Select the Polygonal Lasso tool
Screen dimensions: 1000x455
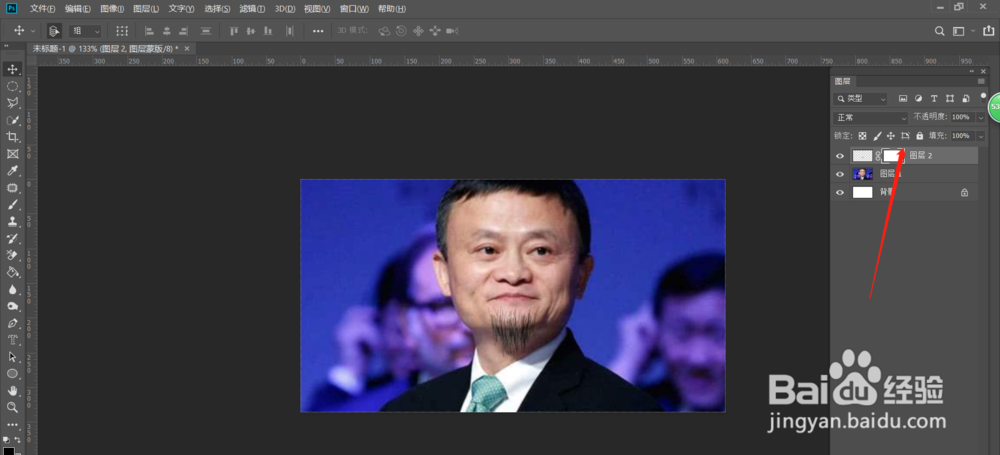pos(12,103)
